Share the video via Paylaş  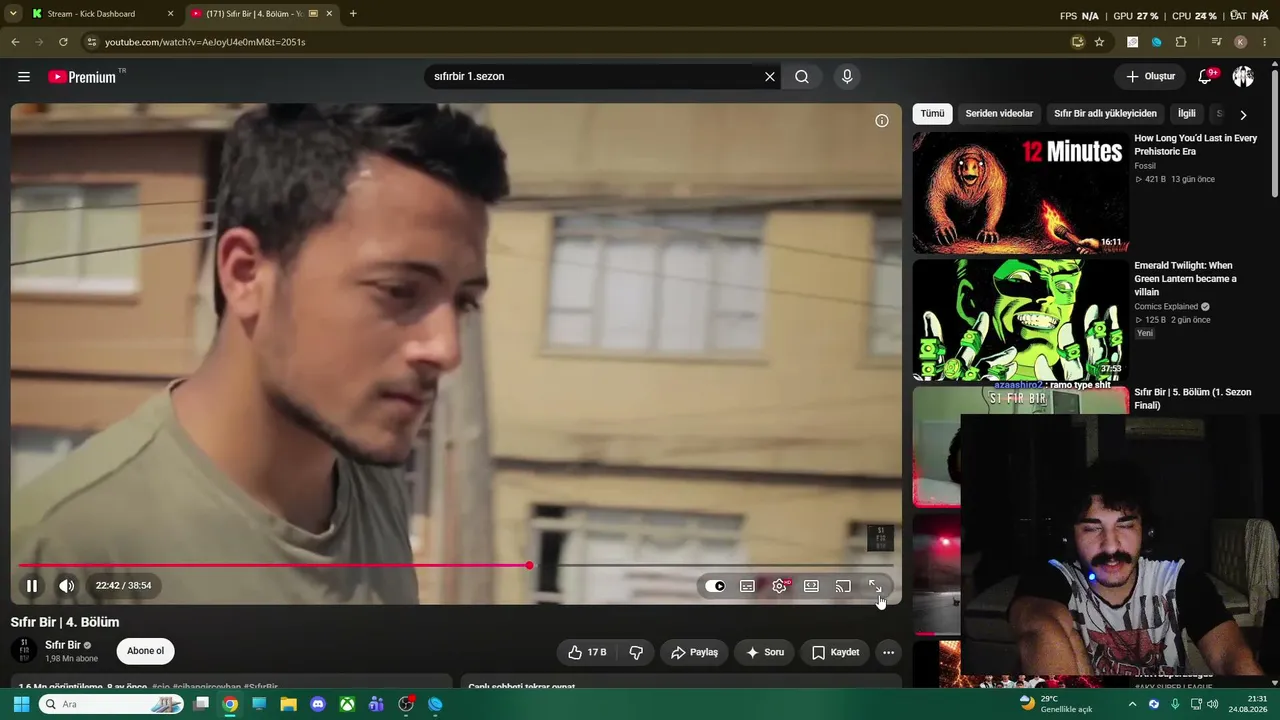click(x=694, y=652)
